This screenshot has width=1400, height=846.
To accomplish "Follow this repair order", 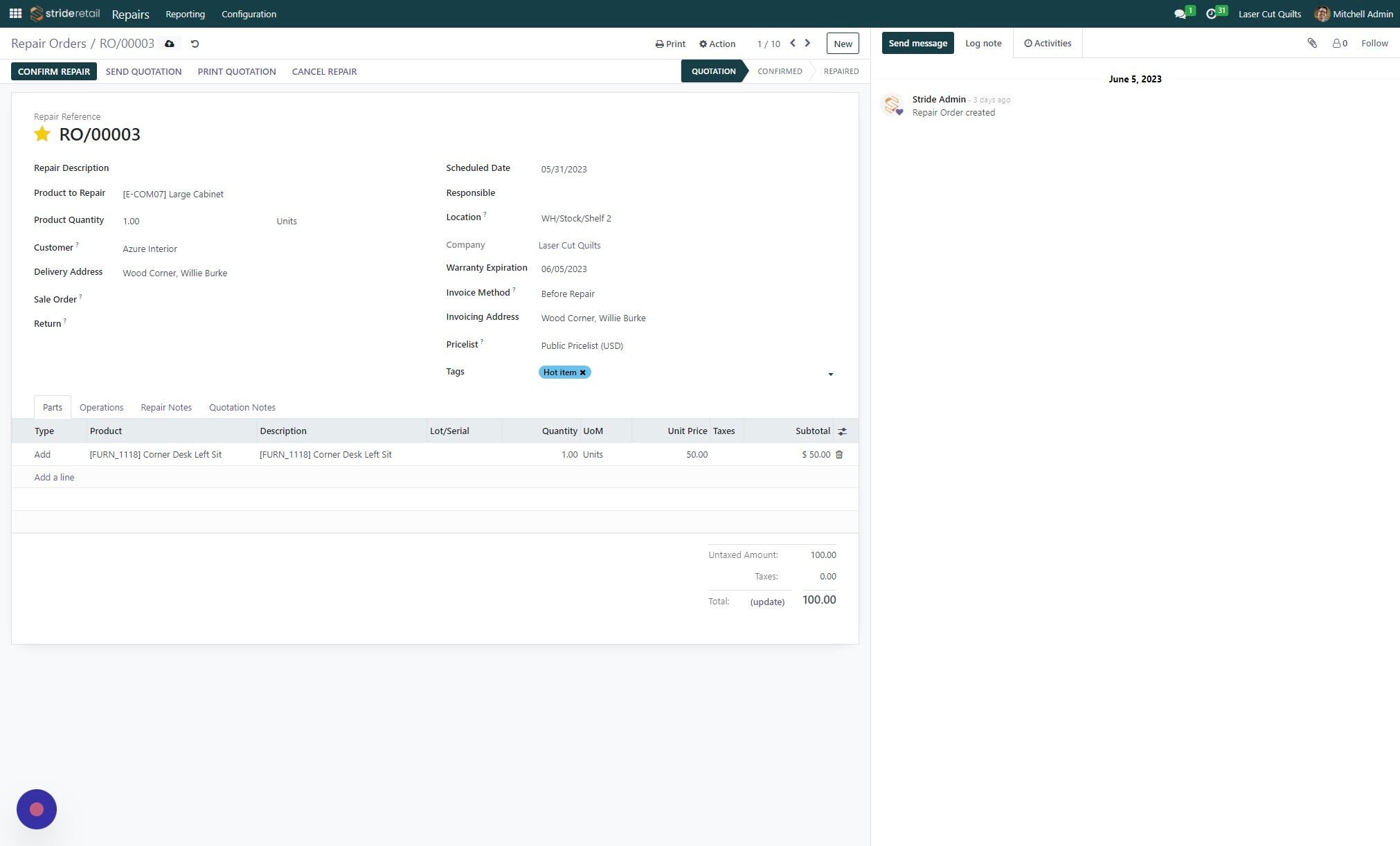I will point(1374,43).
